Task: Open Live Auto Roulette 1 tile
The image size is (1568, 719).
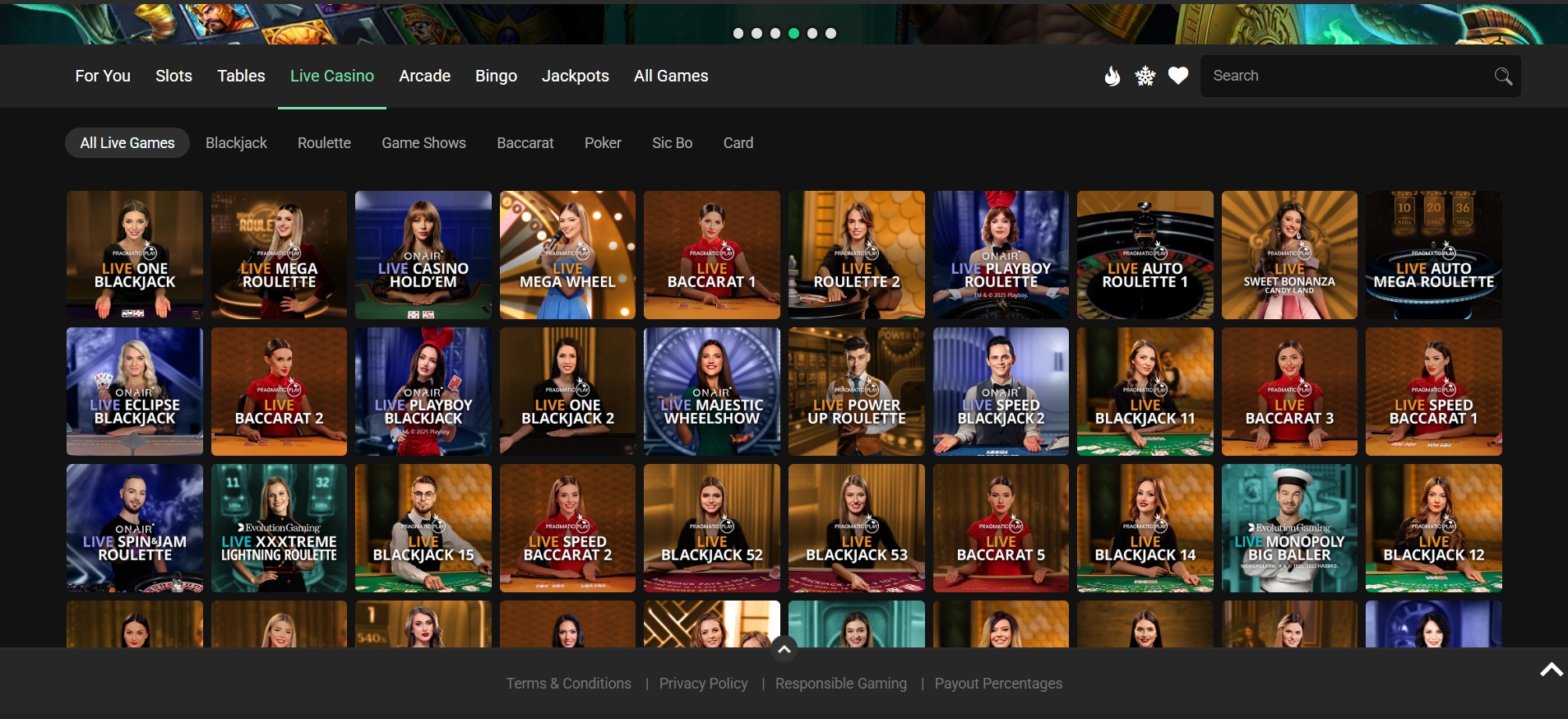Action: [x=1145, y=255]
